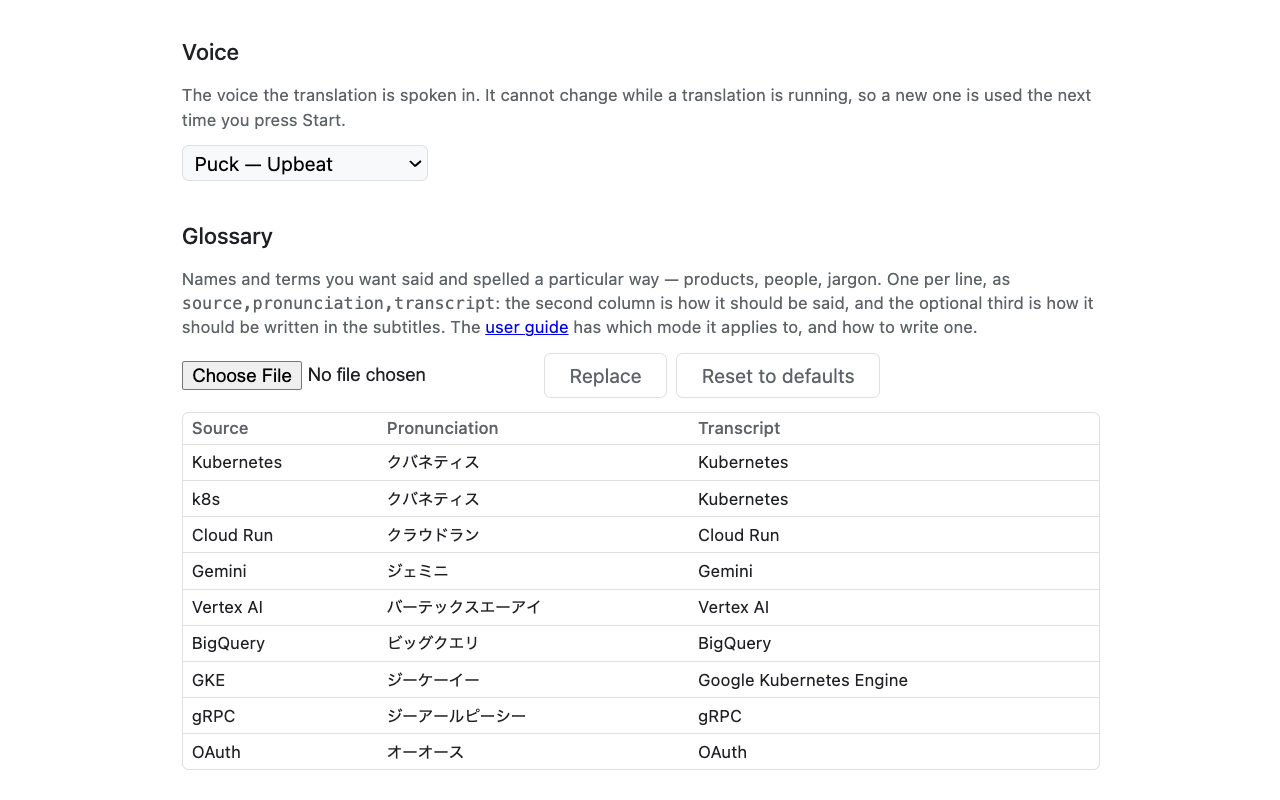Click the Transcript cell in the k8s row

pos(894,499)
